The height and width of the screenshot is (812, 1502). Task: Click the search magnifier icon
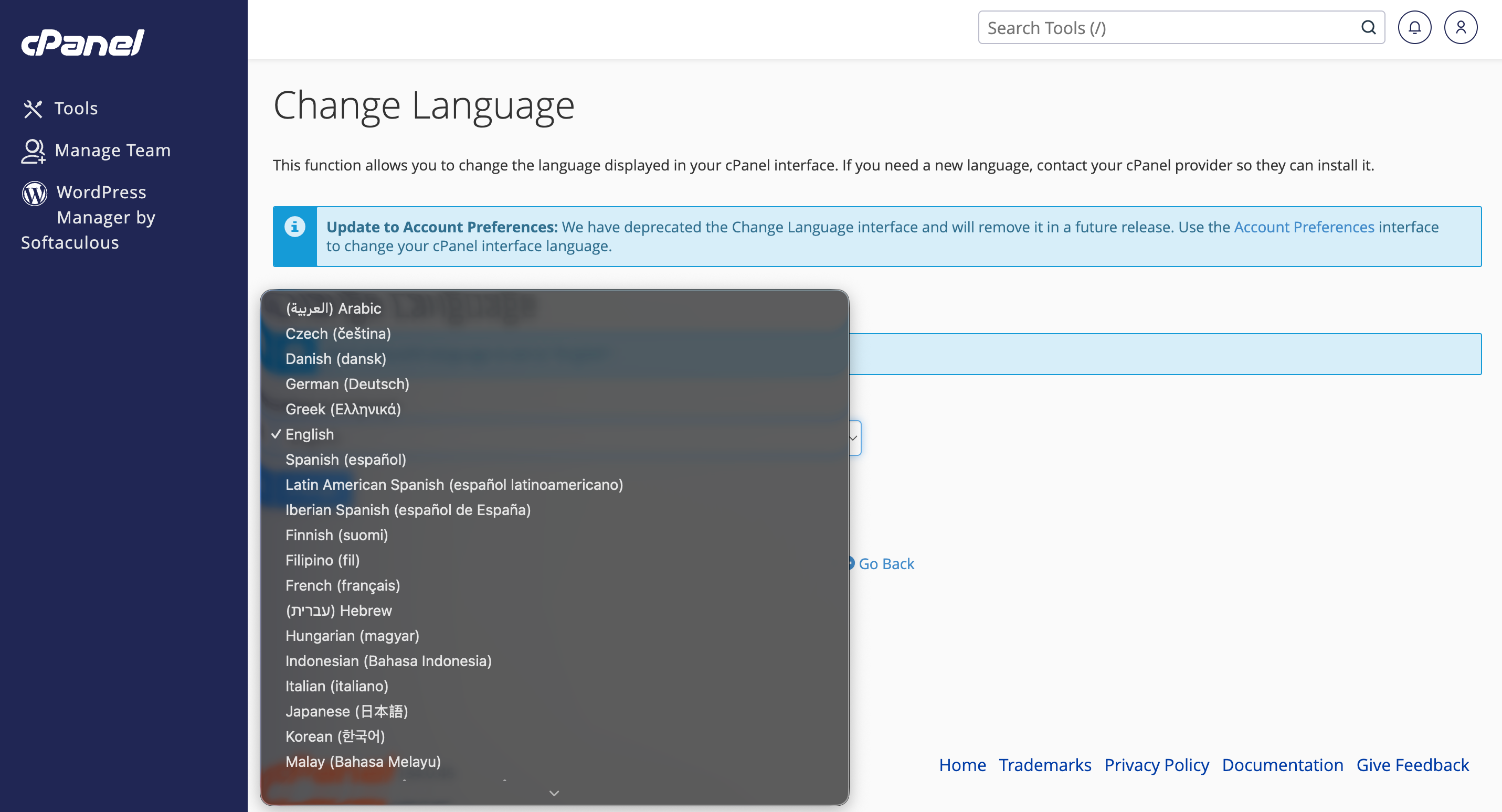click(x=1368, y=27)
